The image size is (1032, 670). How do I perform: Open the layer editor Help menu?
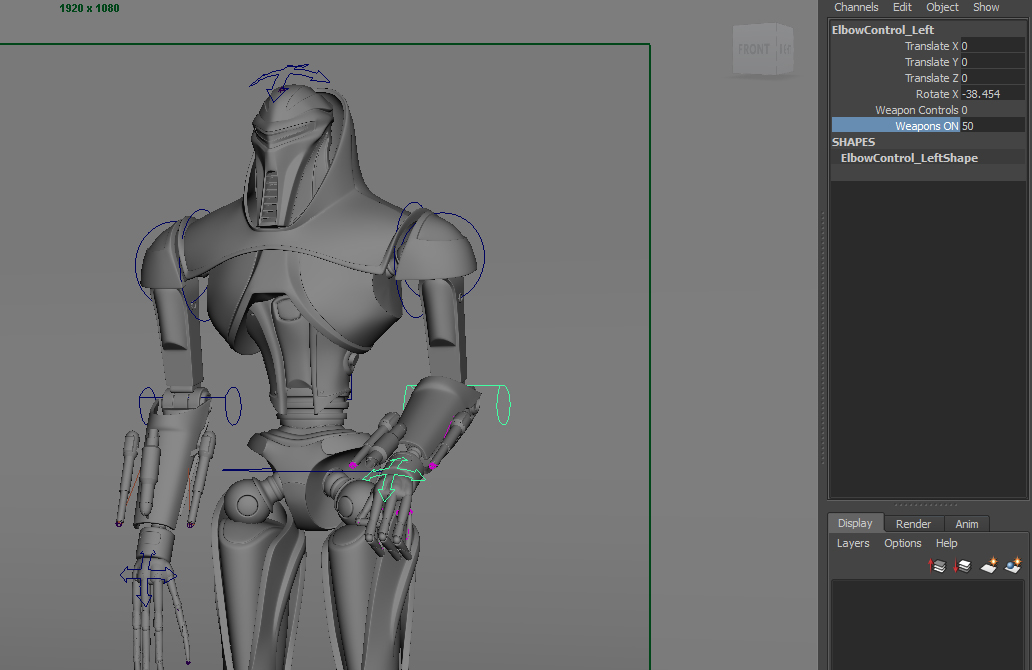(x=945, y=543)
